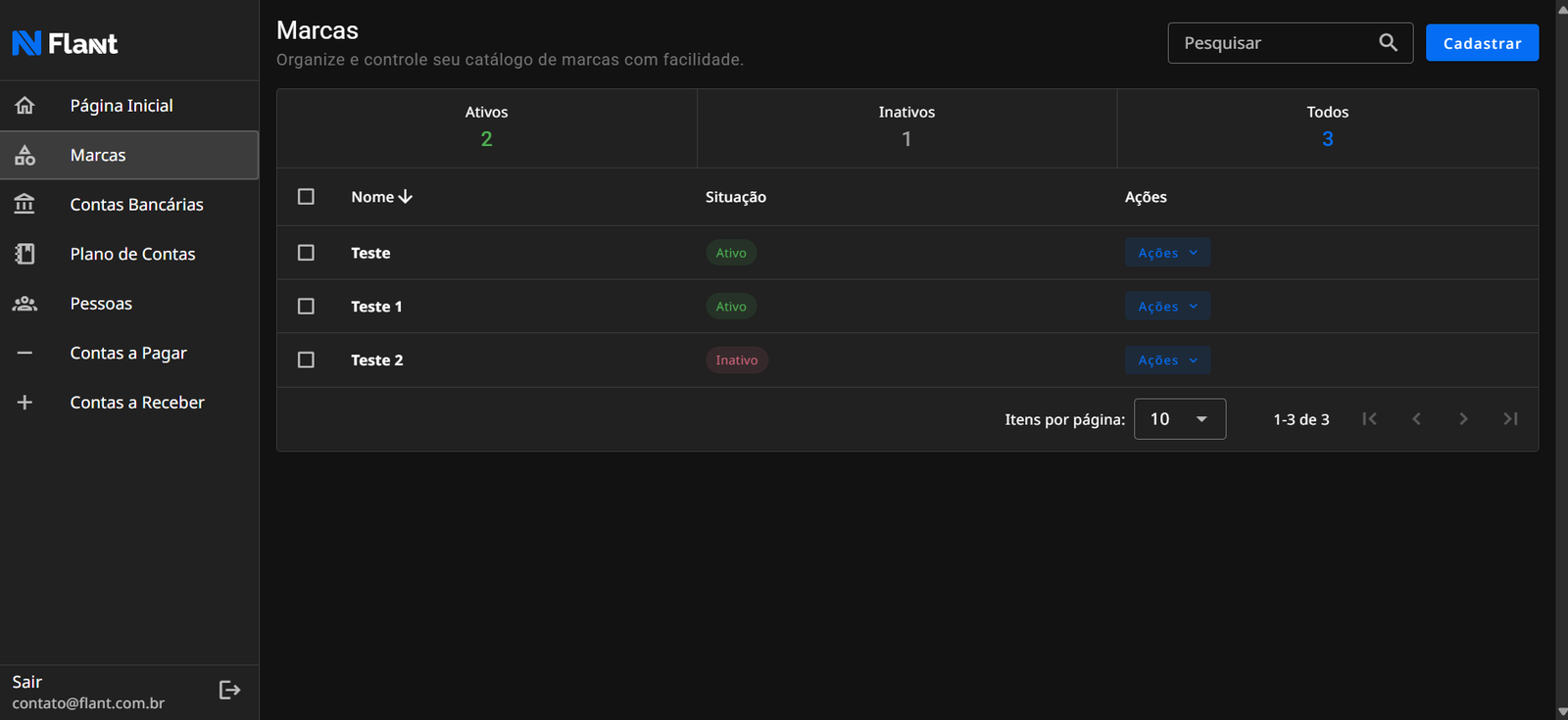The height and width of the screenshot is (720, 1568).
Task: Switch to the Inativos tab
Action: (x=906, y=127)
